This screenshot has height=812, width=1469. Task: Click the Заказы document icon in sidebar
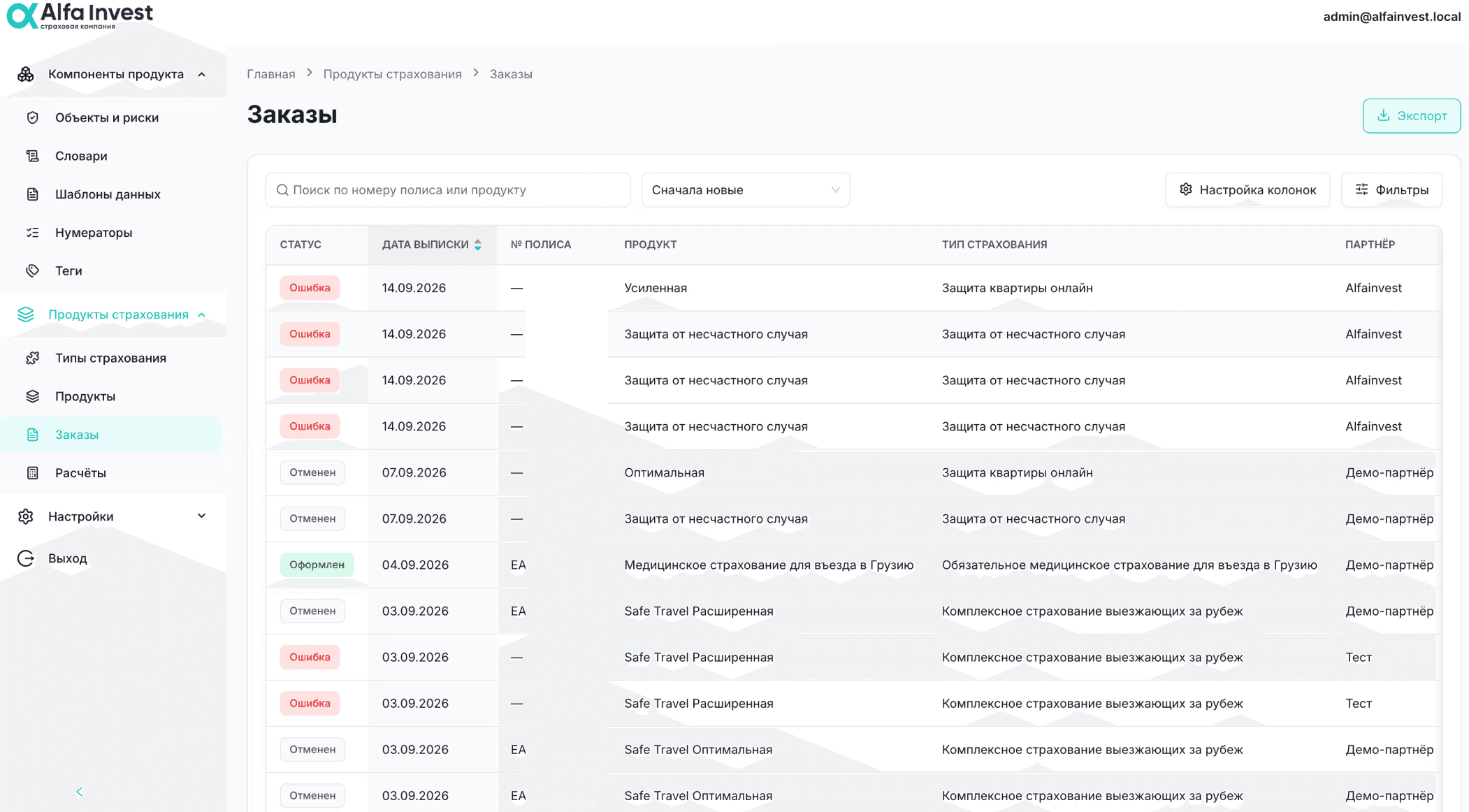[x=33, y=435]
